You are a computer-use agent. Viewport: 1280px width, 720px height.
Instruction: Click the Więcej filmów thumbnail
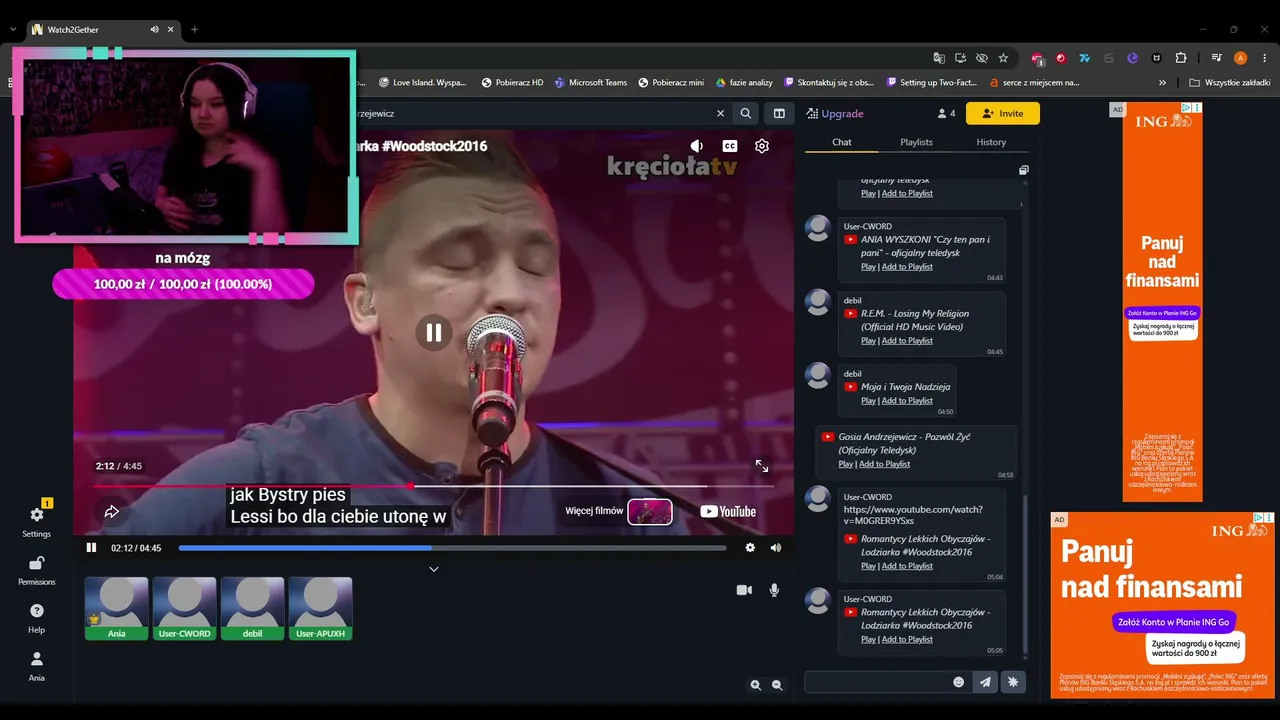point(650,512)
